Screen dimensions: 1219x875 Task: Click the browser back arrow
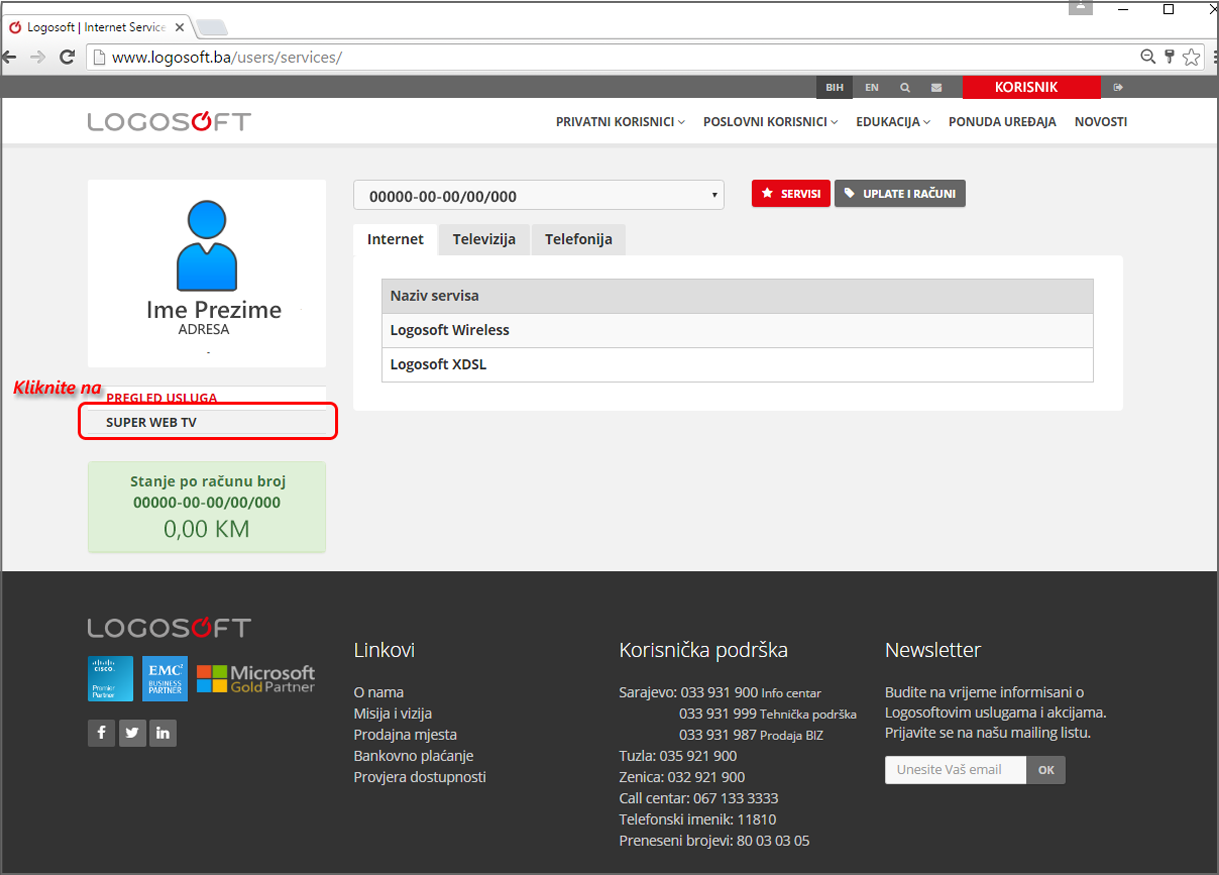[9, 57]
